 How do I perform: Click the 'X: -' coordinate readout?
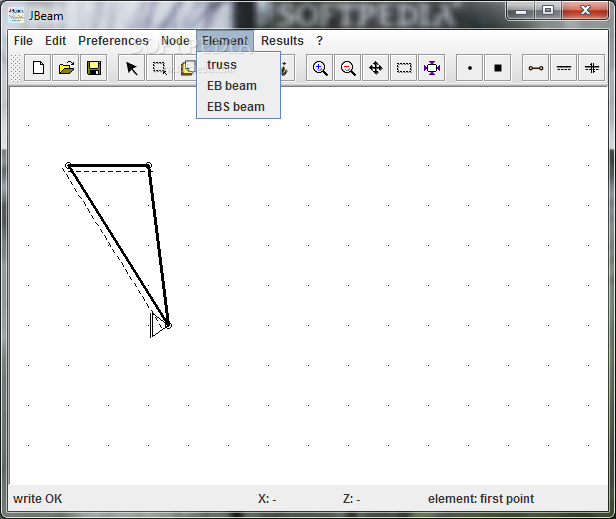pos(267,499)
